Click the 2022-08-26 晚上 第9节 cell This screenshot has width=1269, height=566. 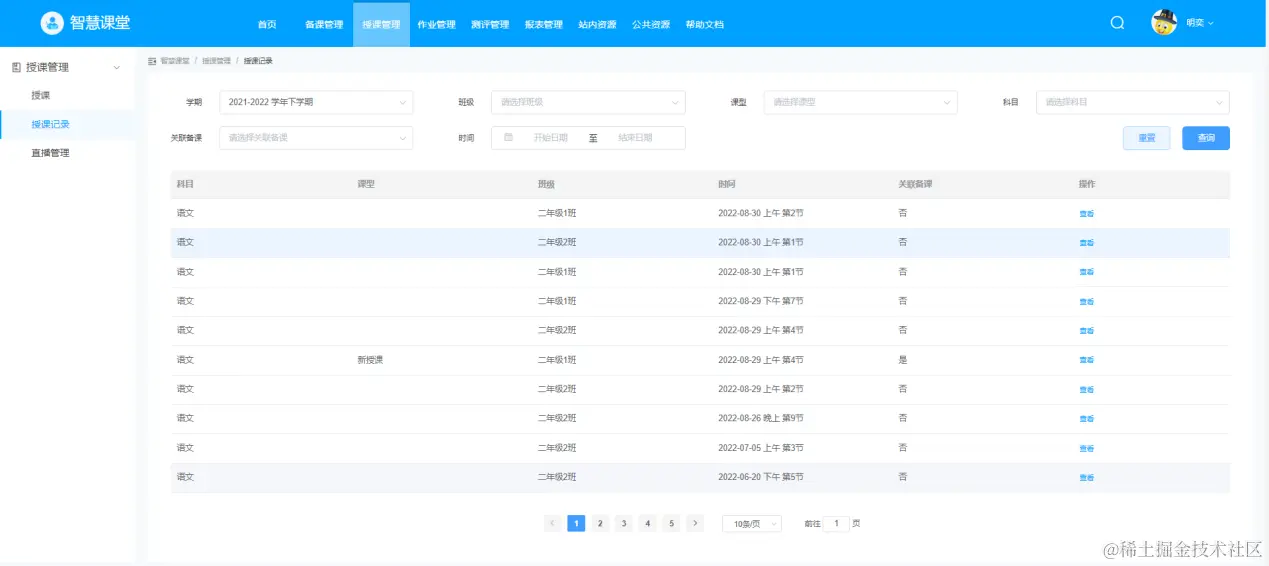pyautogui.click(x=761, y=418)
